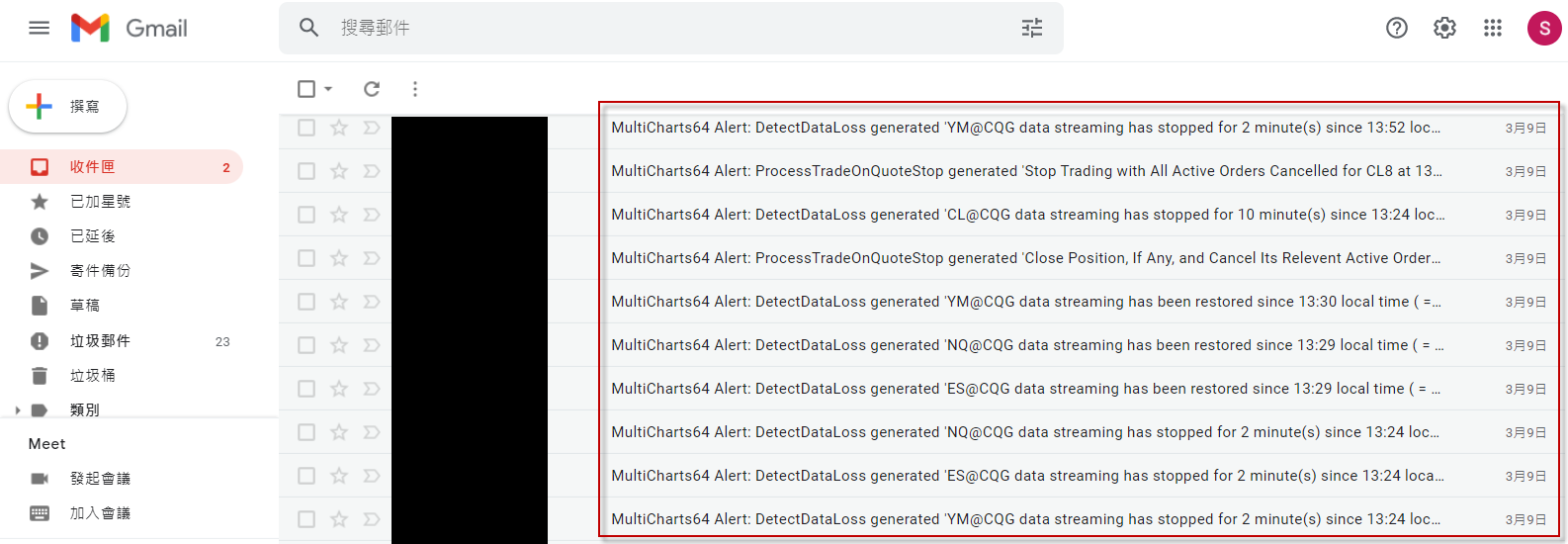Mark YM@CQG restored 13:30 email as important

point(372,302)
